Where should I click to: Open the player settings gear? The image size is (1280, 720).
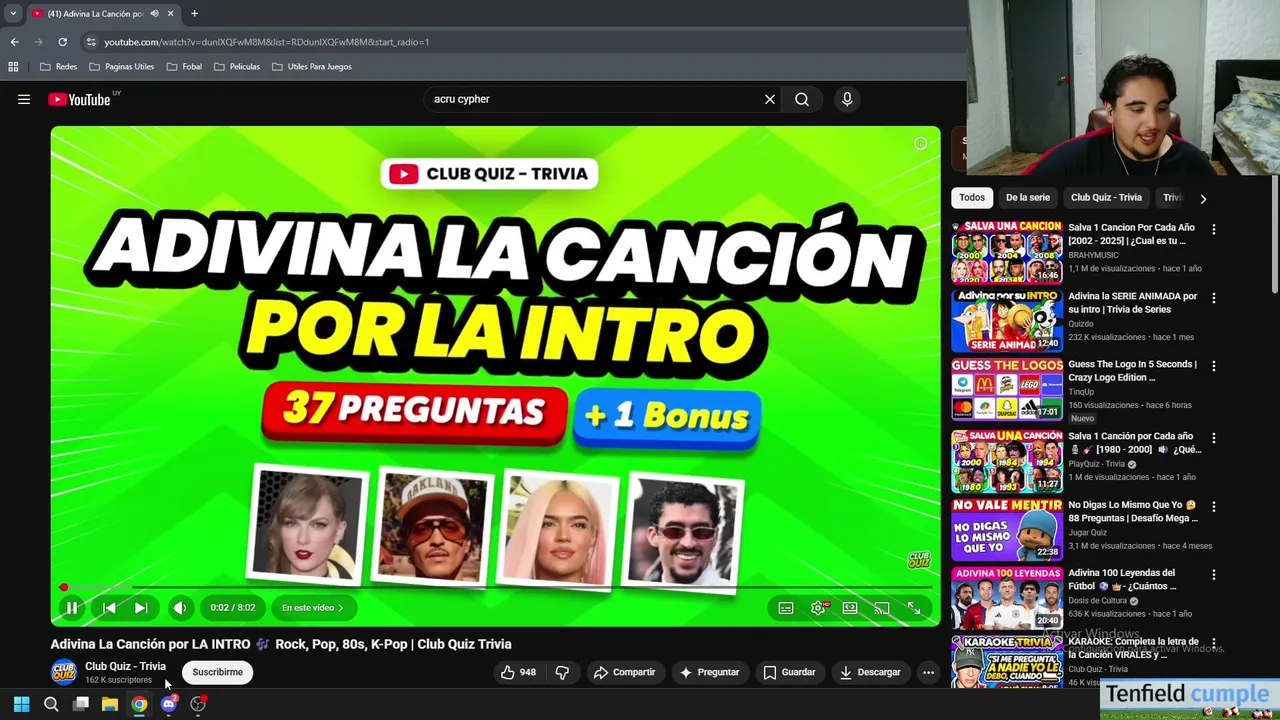[818, 608]
